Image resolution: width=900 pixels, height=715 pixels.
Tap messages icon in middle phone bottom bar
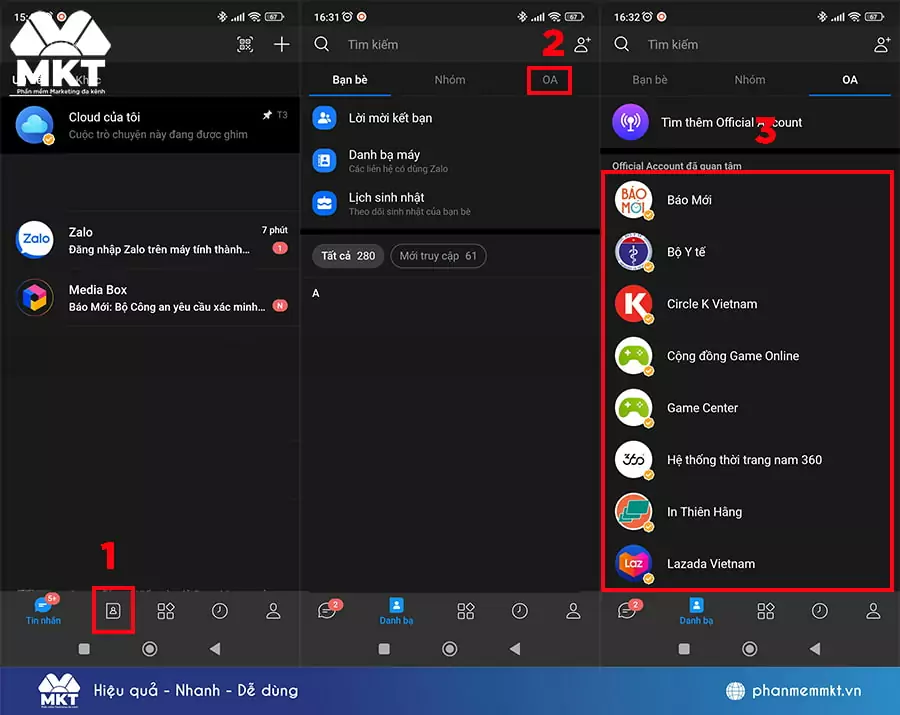(328, 611)
